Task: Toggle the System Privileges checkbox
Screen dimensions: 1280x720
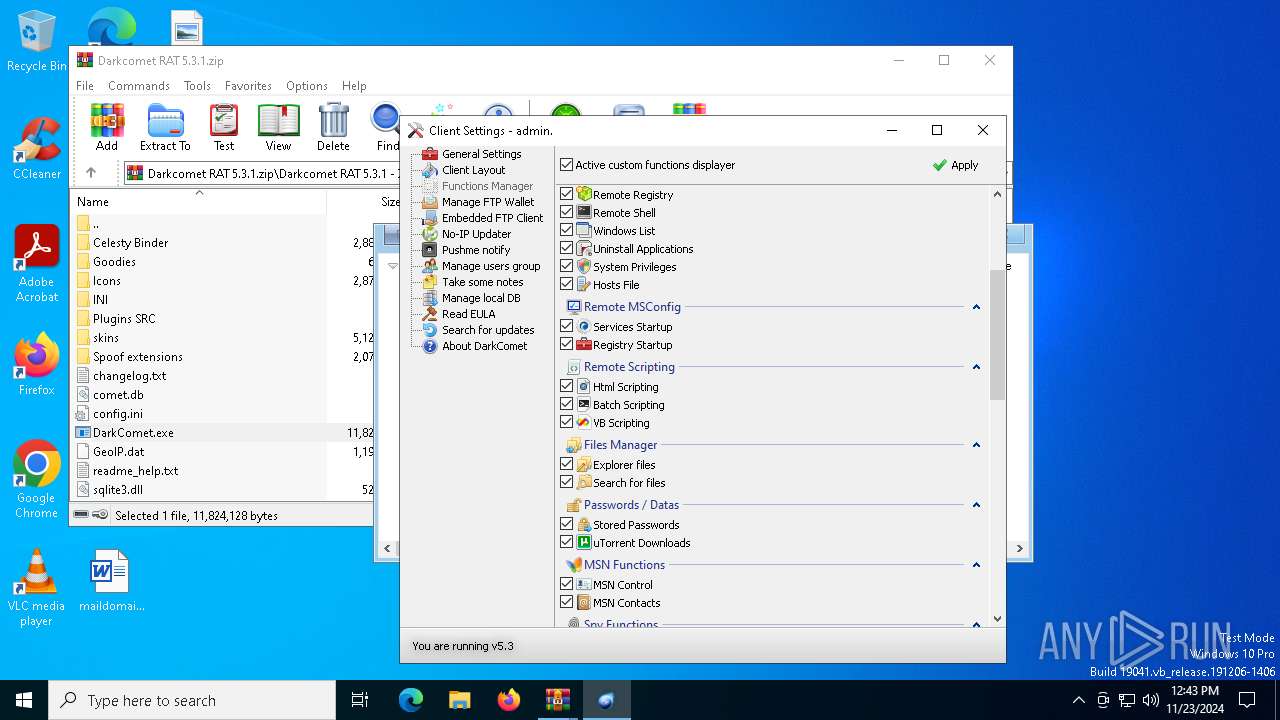Action: (x=567, y=266)
